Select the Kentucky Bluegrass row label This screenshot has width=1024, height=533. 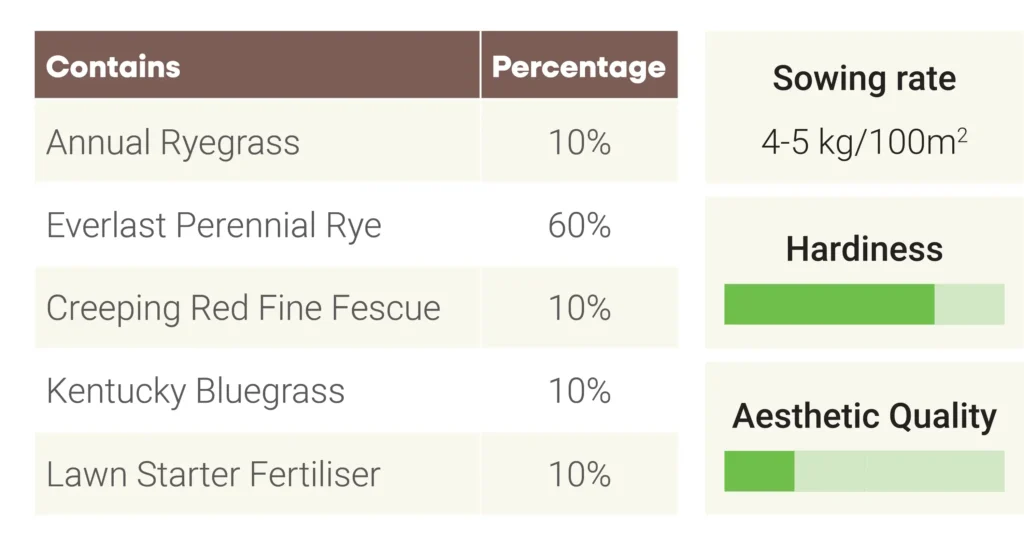[x=195, y=391]
